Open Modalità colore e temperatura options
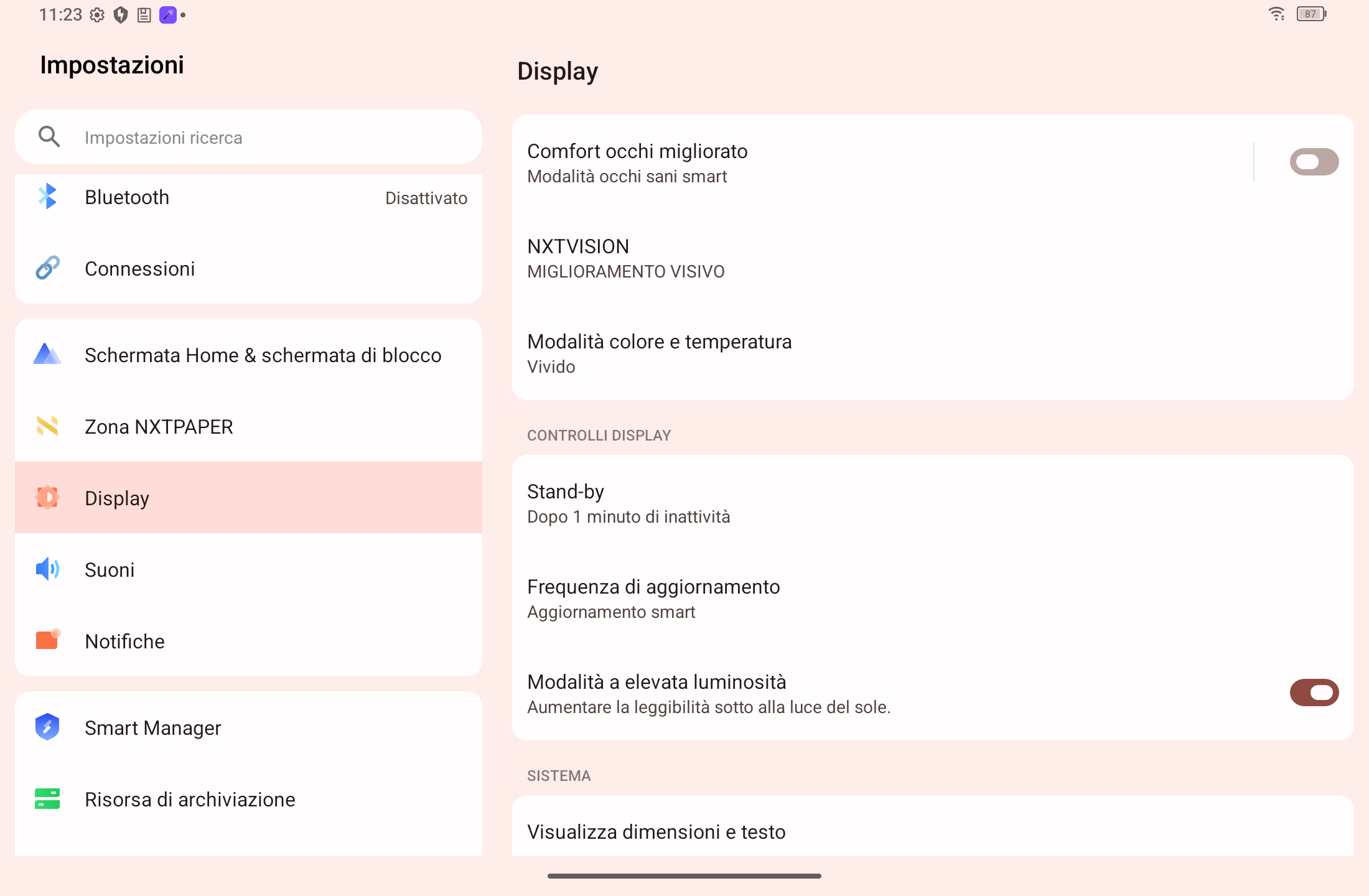The height and width of the screenshot is (896, 1369). click(933, 353)
